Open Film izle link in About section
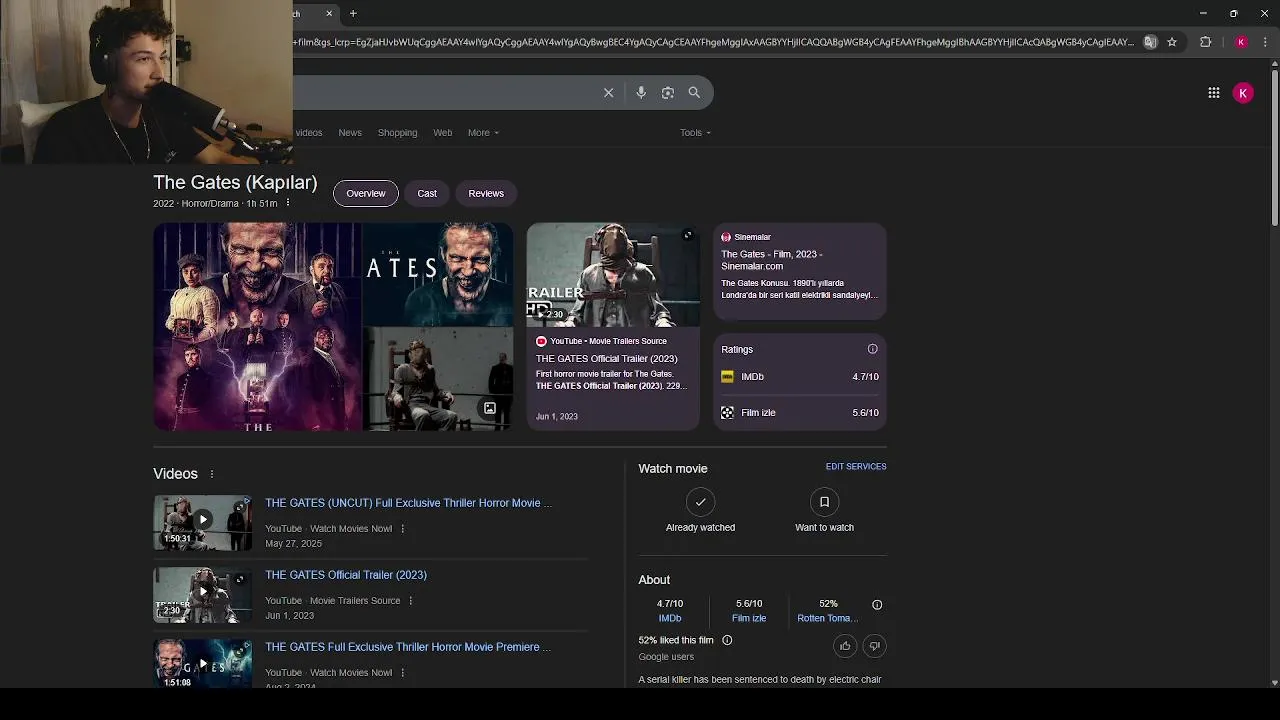Image resolution: width=1280 pixels, height=720 pixels. pos(749,618)
